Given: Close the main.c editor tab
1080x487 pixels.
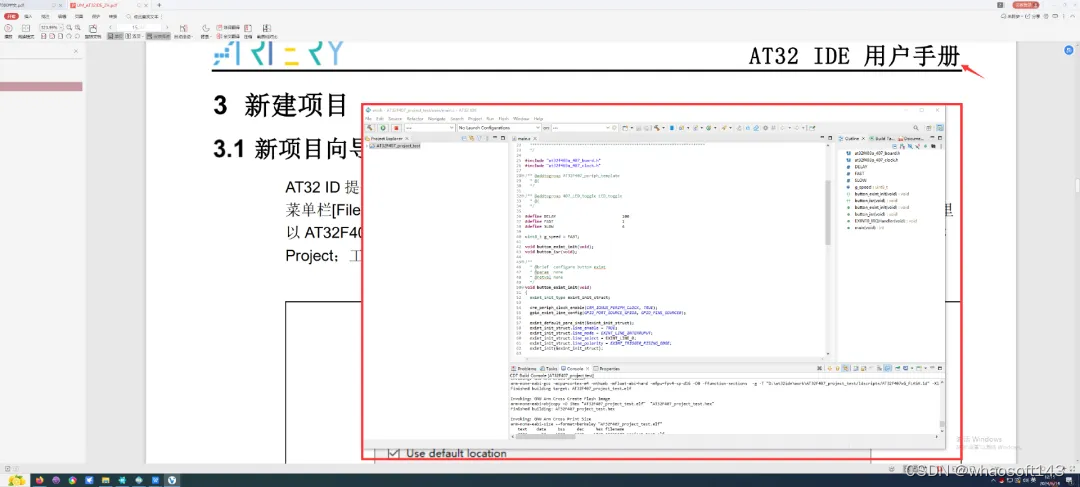Looking at the screenshot, I should pyautogui.click(x=534, y=138).
